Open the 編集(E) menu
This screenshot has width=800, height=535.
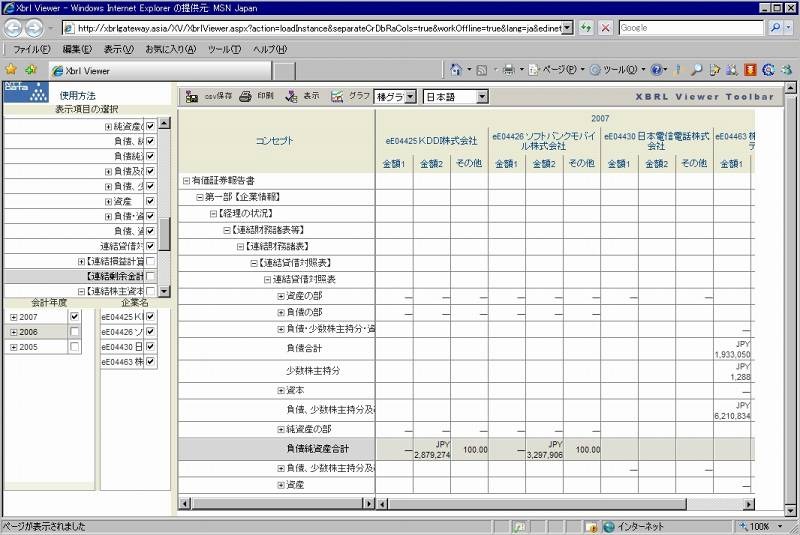(77, 49)
